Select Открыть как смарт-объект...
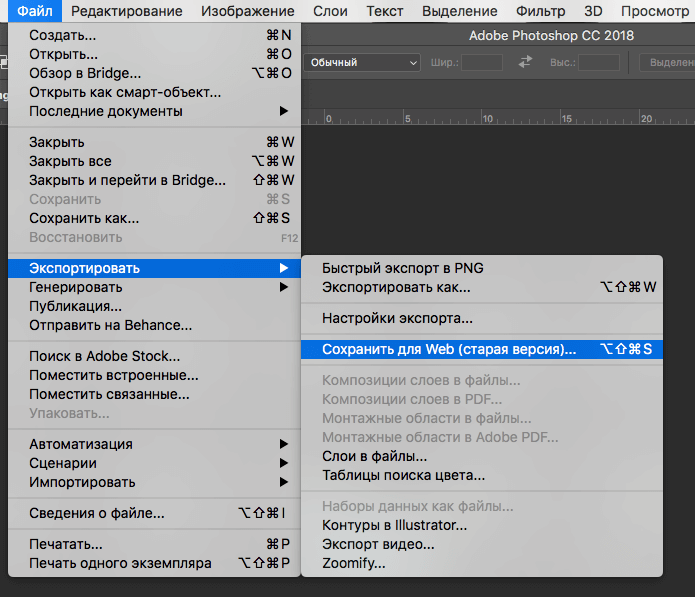 [x=154, y=92]
